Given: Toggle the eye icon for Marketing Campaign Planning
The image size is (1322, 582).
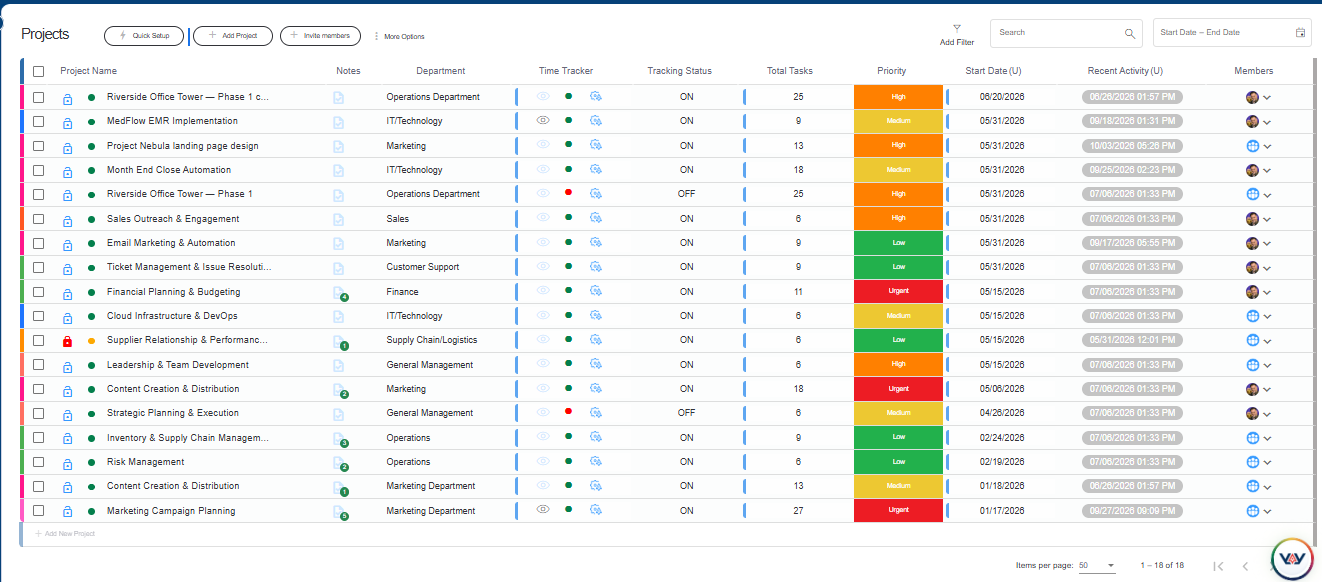Looking at the screenshot, I should (543, 509).
